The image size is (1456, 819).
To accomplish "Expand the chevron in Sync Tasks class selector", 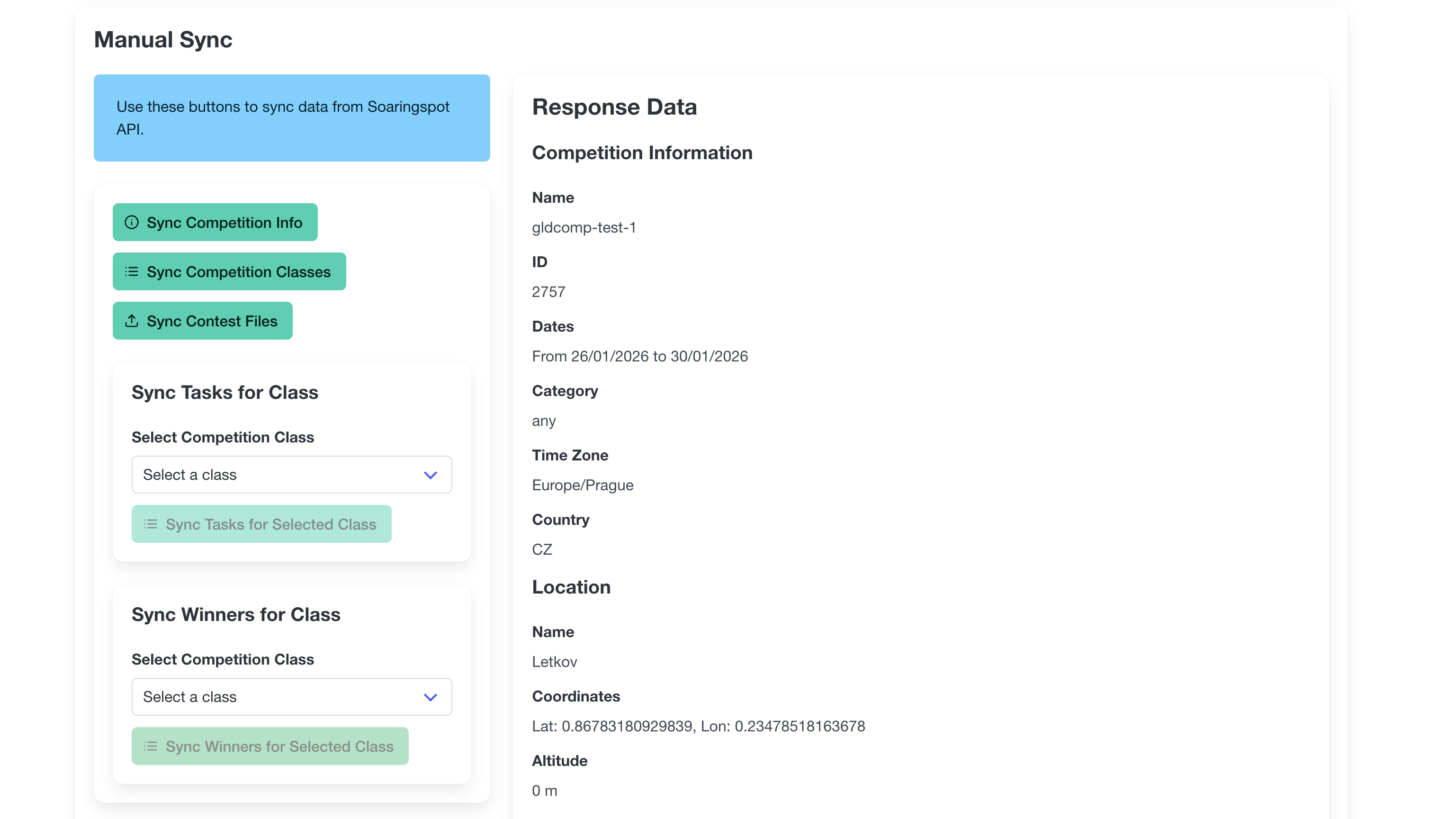I will [x=430, y=475].
